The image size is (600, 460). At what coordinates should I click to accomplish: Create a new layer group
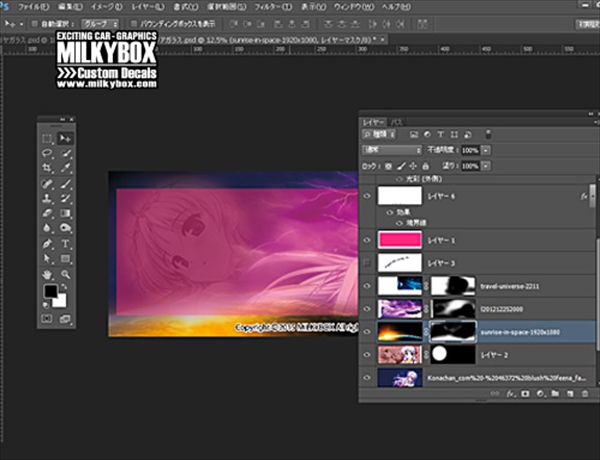[x=555, y=393]
